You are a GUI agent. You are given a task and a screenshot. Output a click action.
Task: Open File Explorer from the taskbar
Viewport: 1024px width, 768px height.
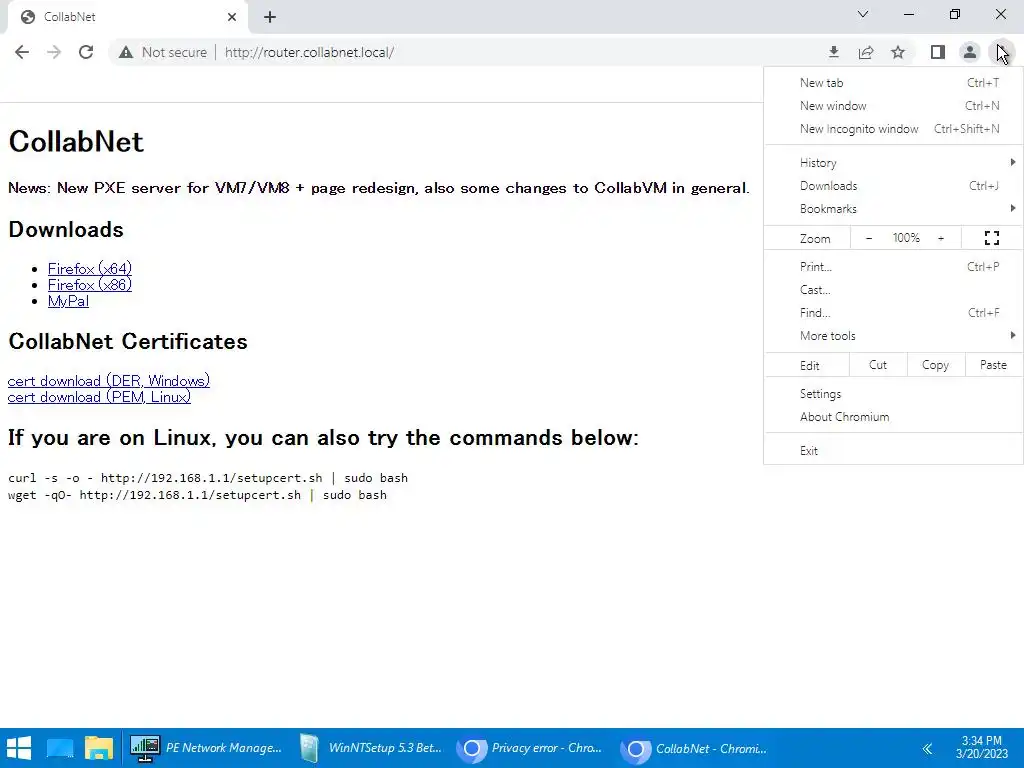click(99, 748)
